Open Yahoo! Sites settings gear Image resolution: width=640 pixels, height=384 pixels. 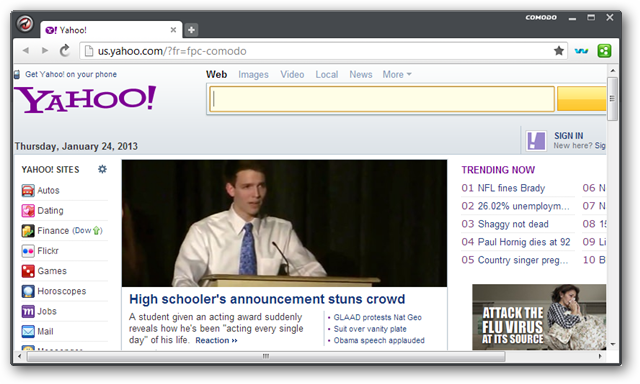[x=102, y=169]
